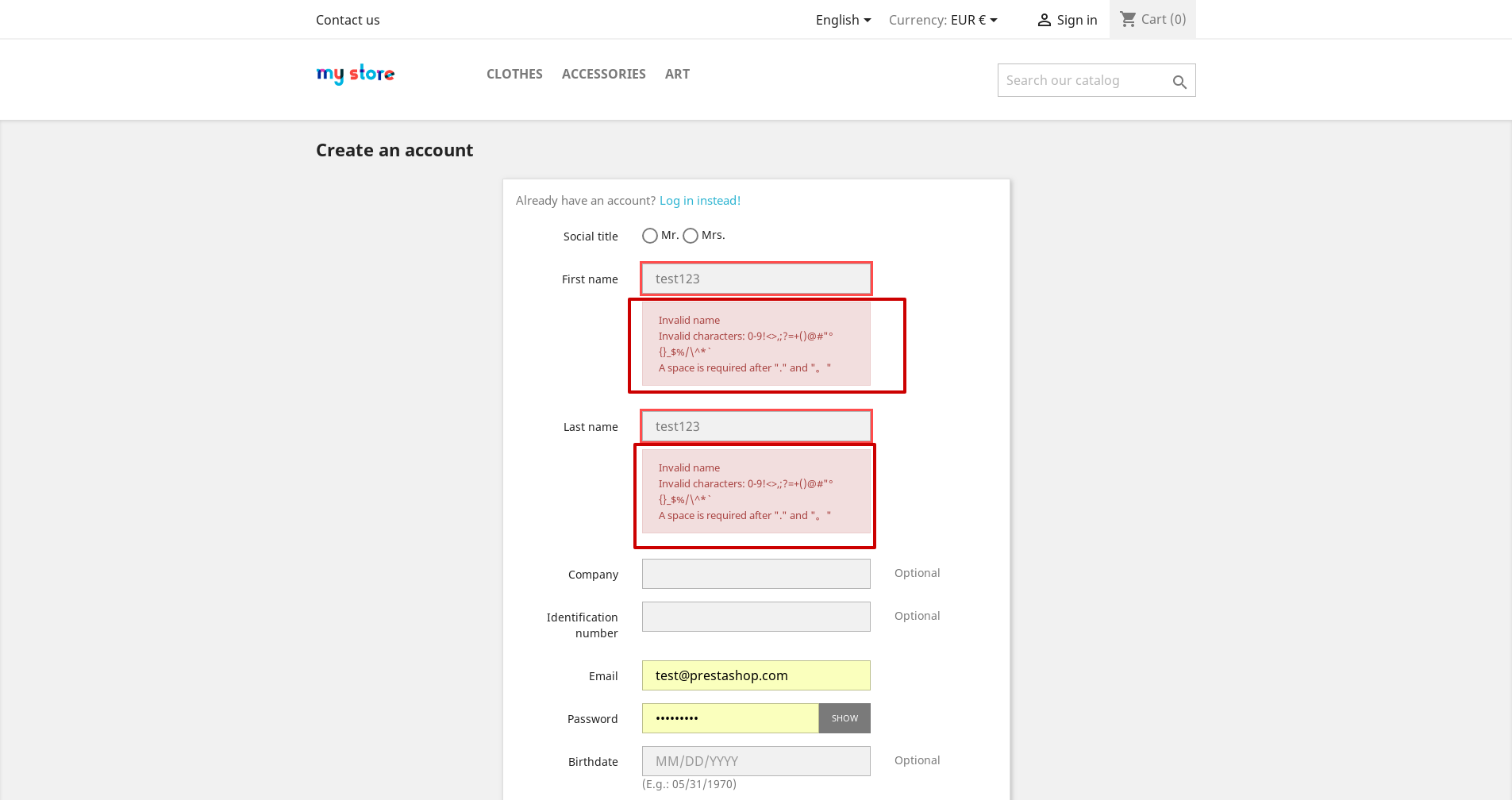Open the English language dropdown

842,20
